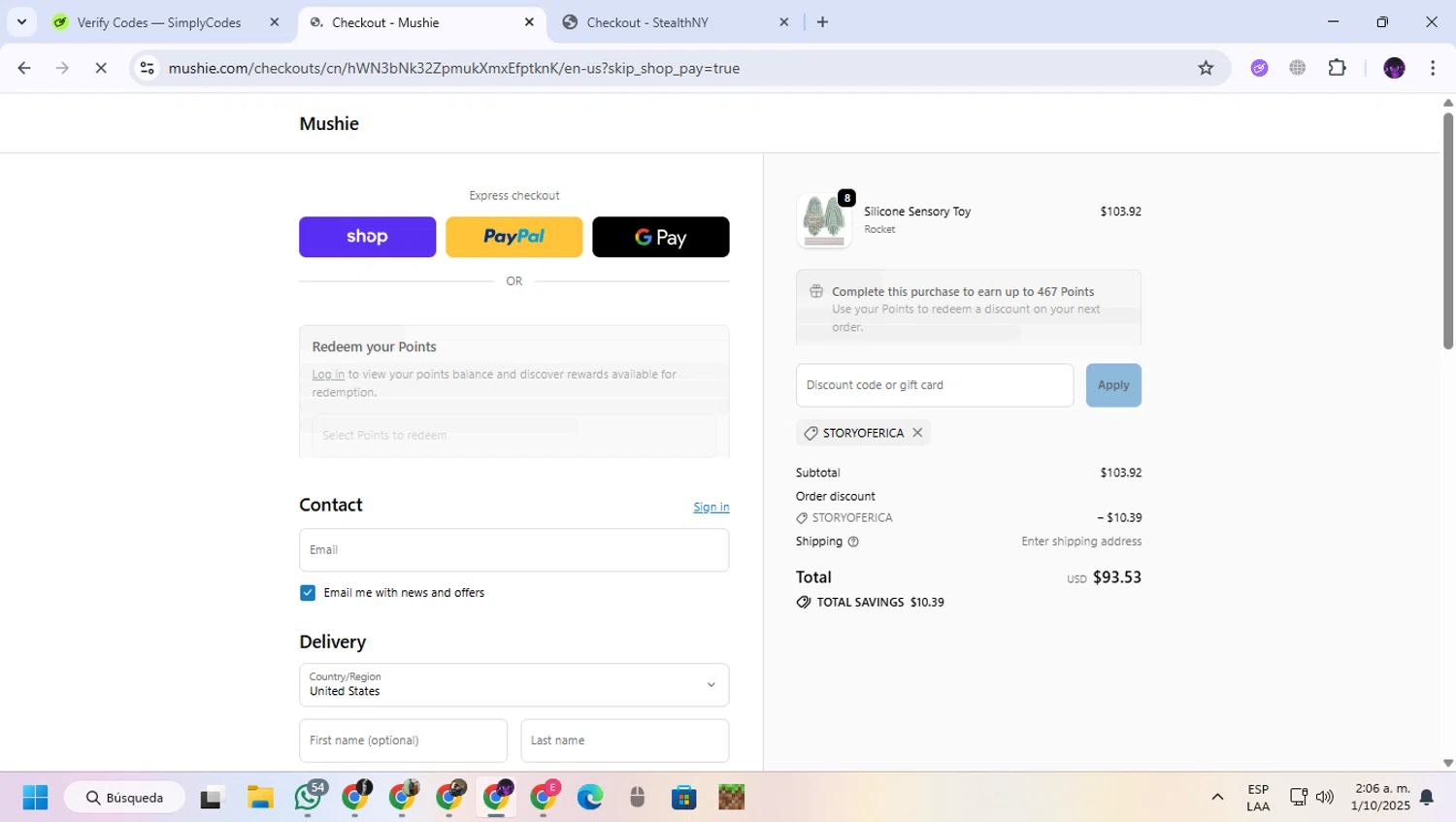Screen dimensions: 1456x822
Task: Open WhatsApp from taskbar
Action: [309, 798]
